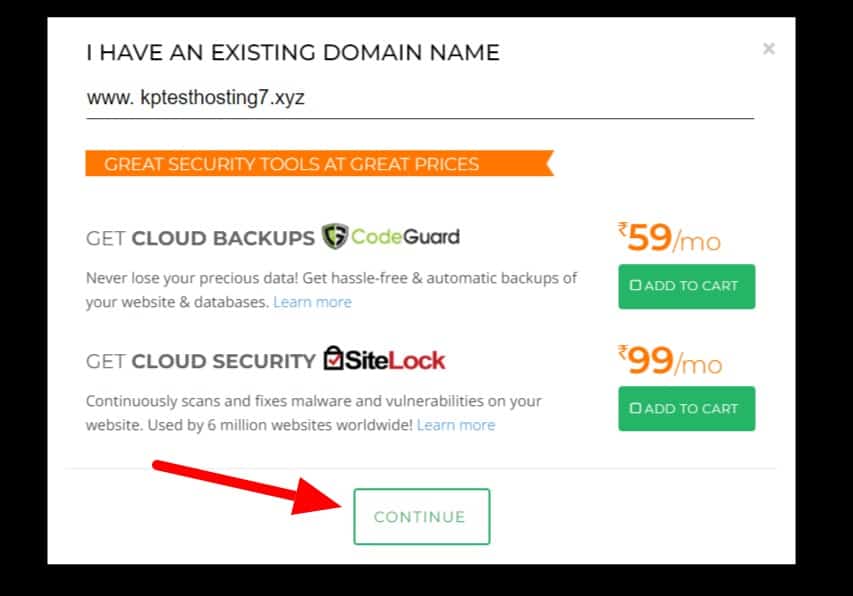Add CodeGuard cloud backups to cart
The width and height of the screenshot is (853, 596).
pos(686,286)
